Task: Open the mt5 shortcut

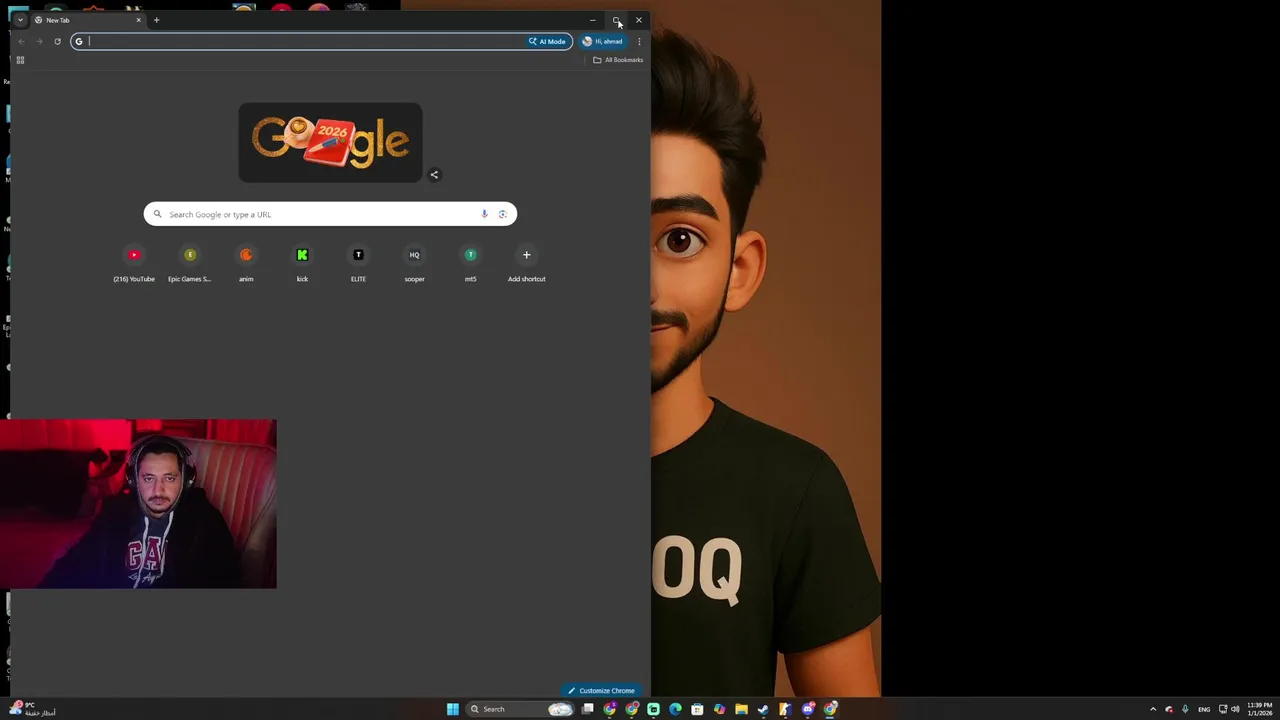Action: tap(470, 264)
